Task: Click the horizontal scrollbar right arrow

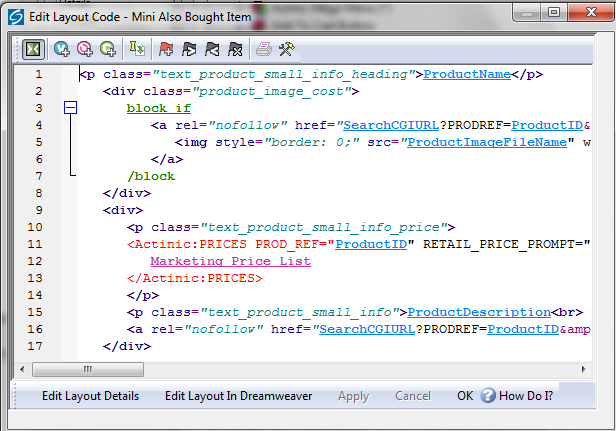Action: click(x=585, y=368)
